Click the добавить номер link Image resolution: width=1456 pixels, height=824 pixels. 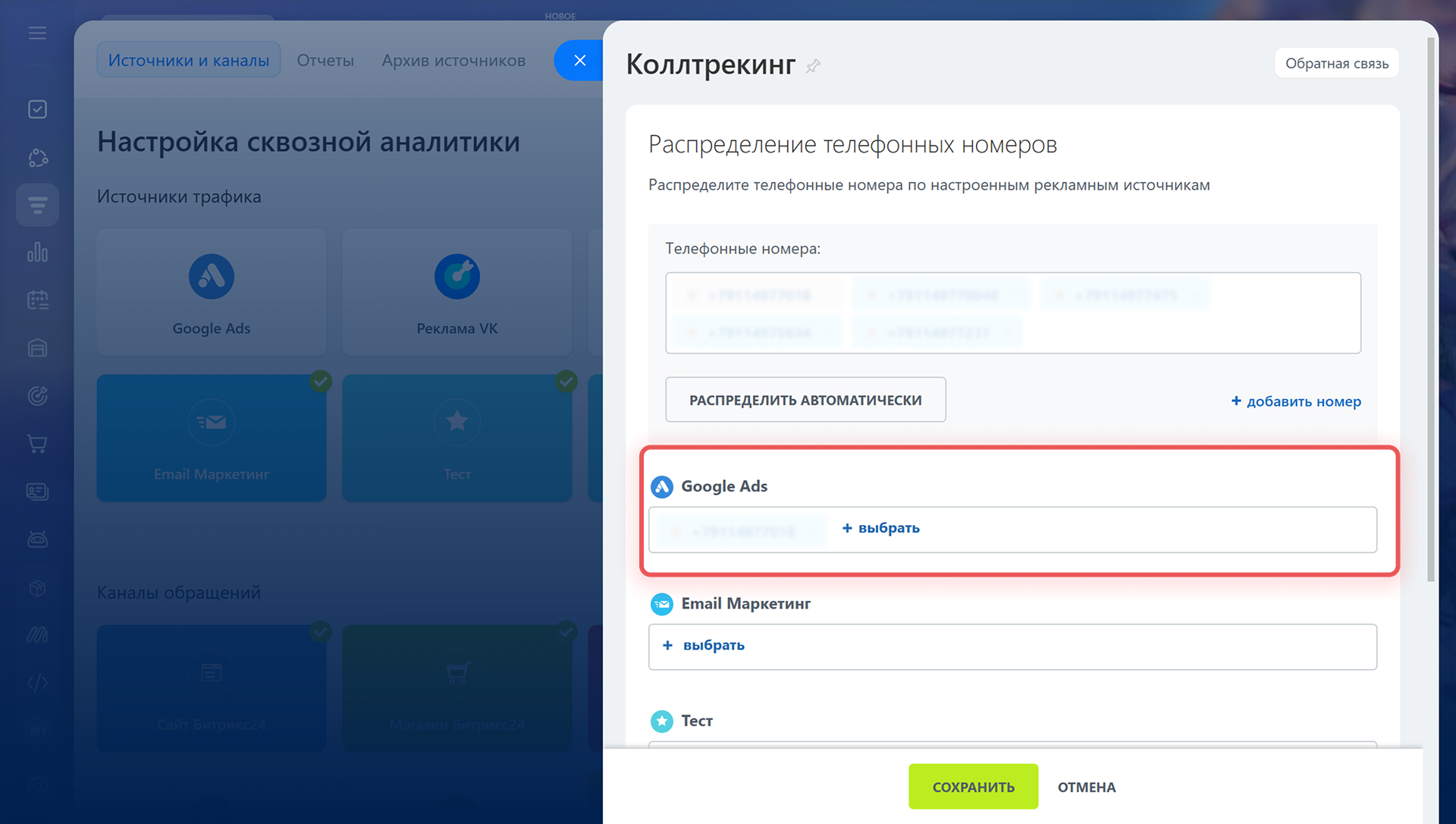[x=1296, y=401]
